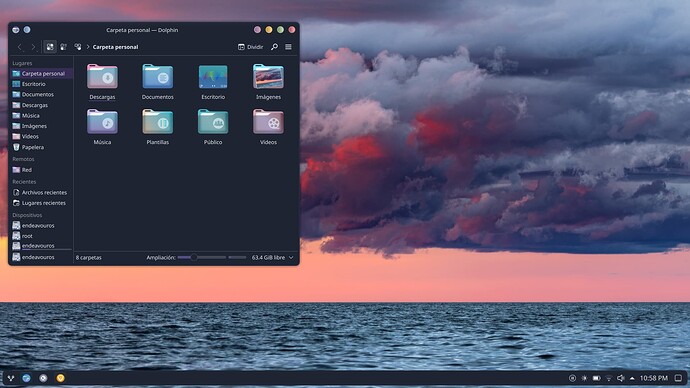Click the battery icon in system tray
The height and width of the screenshot is (388, 690).
(x=596, y=378)
